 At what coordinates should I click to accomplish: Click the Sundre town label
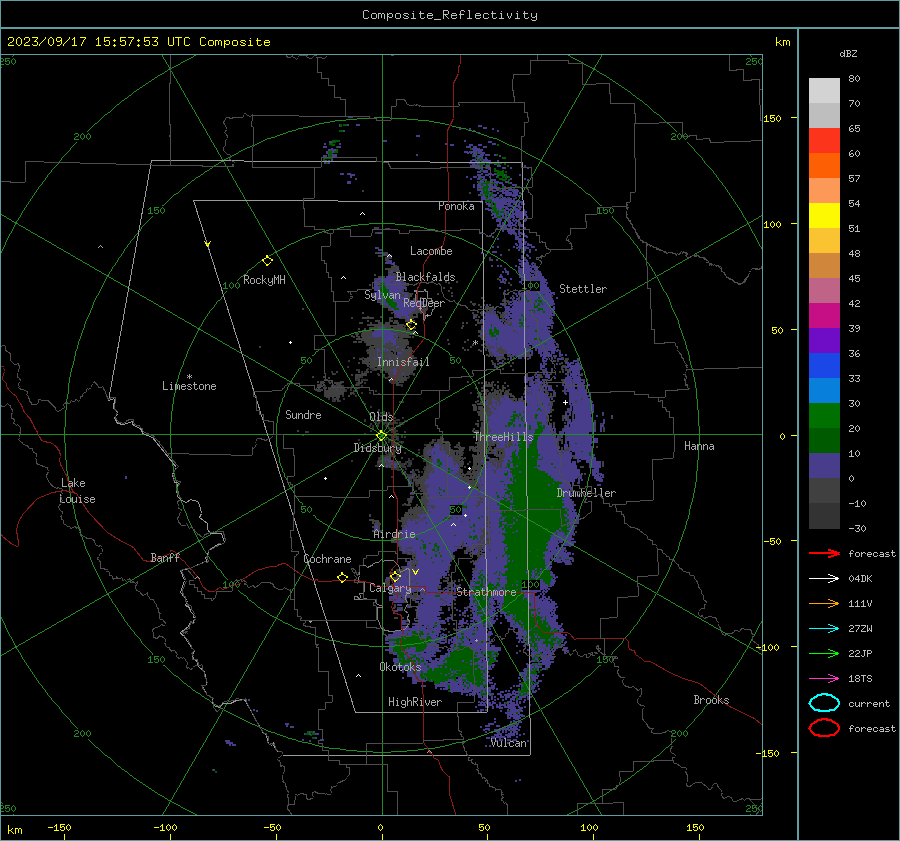[303, 414]
